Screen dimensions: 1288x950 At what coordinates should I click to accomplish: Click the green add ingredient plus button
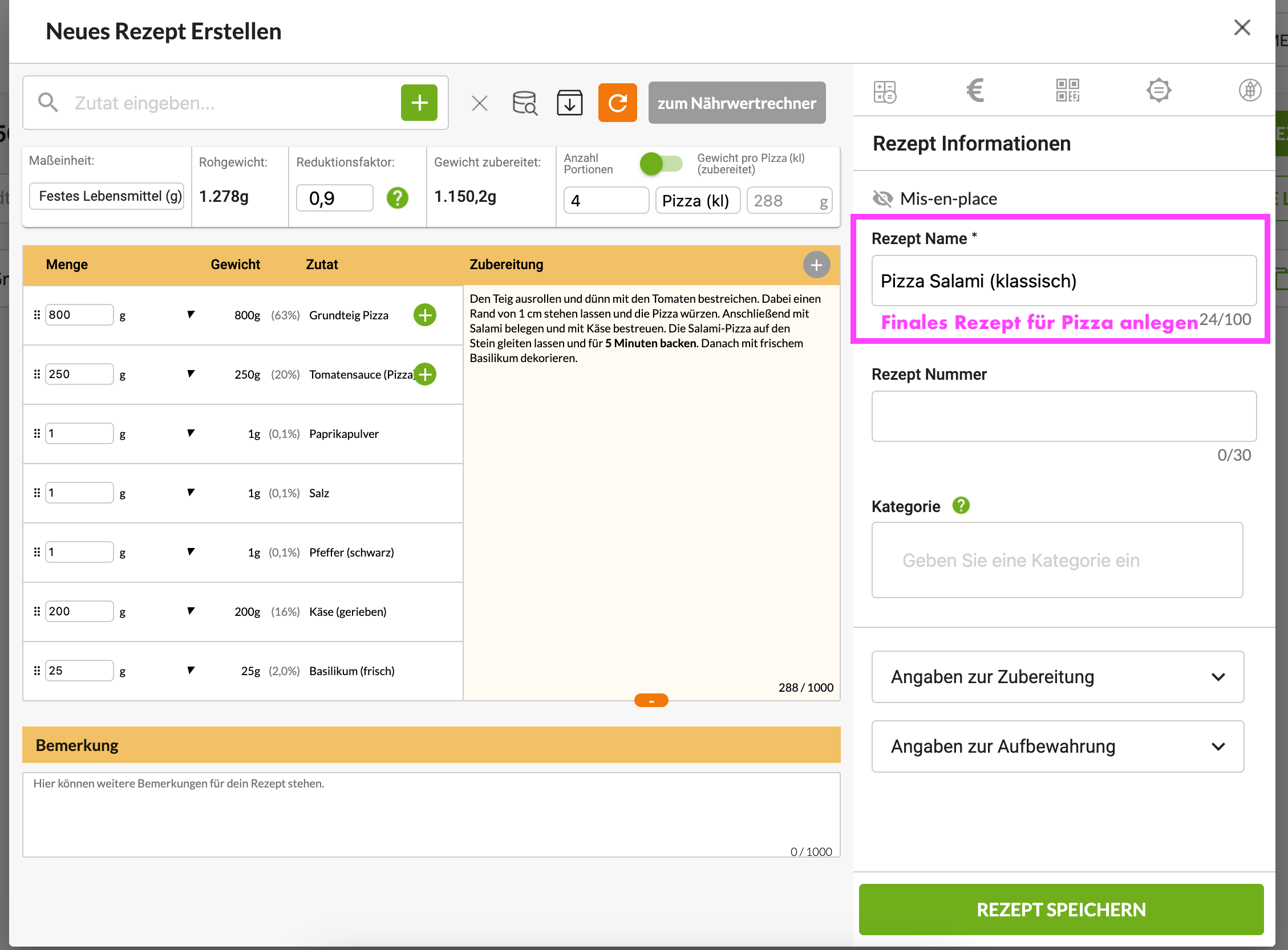pyautogui.click(x=419, y=103)
